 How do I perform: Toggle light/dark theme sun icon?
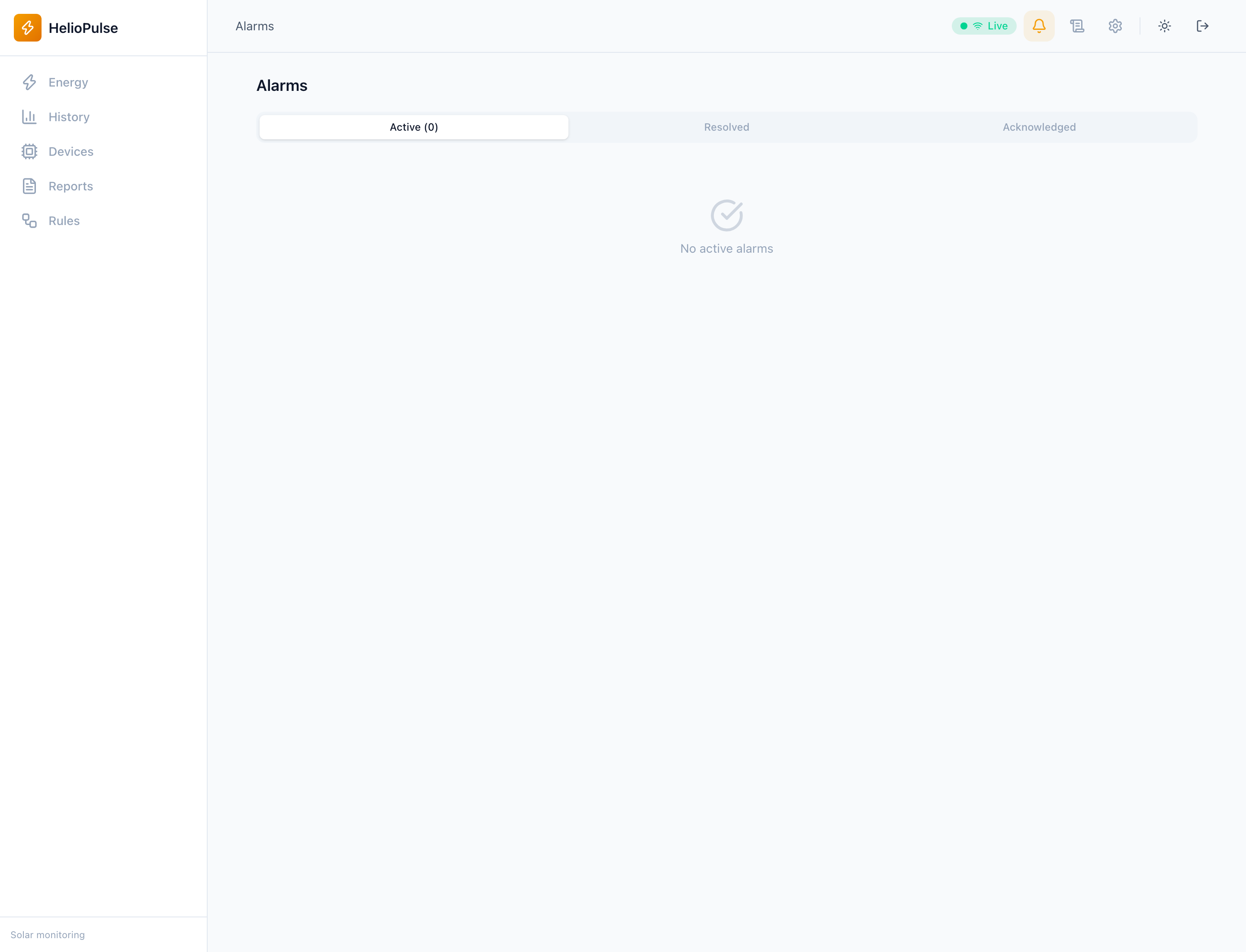[x=1164, y=26]
